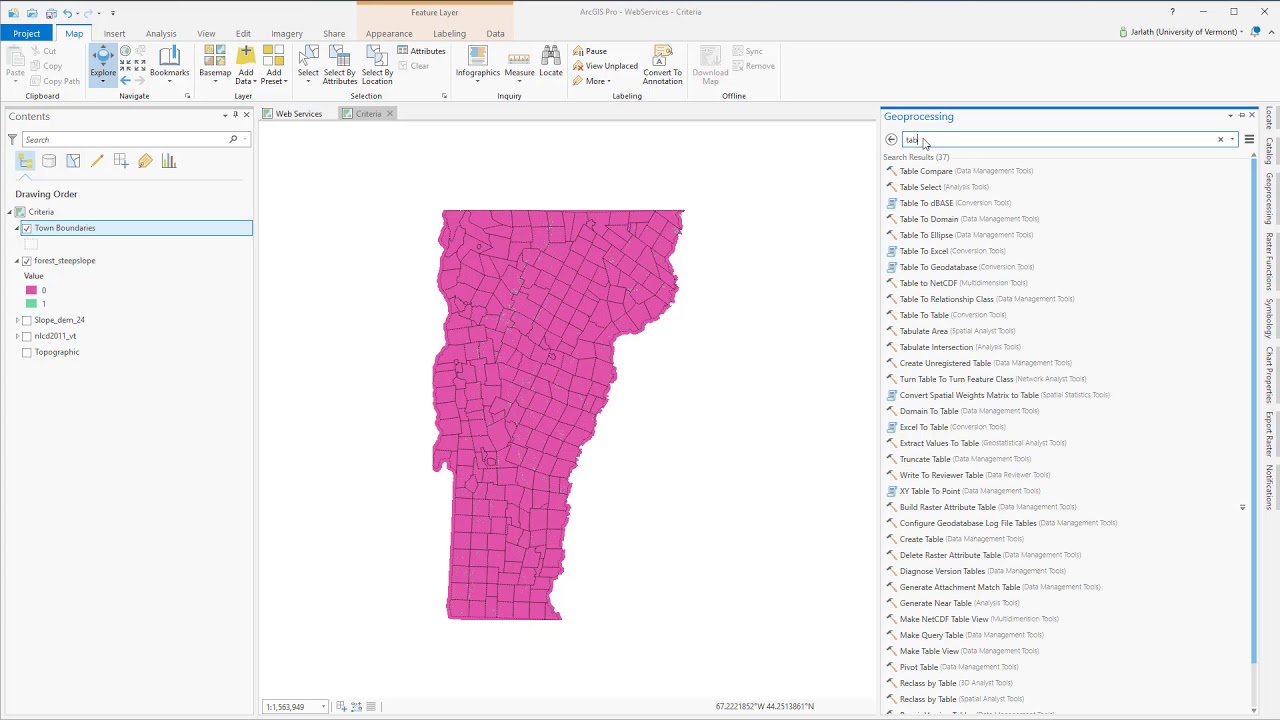The height and width of the screenshot is (720, 1280).
Task: Expand the nlcd2011_vt layer
Action: [17, 336]
